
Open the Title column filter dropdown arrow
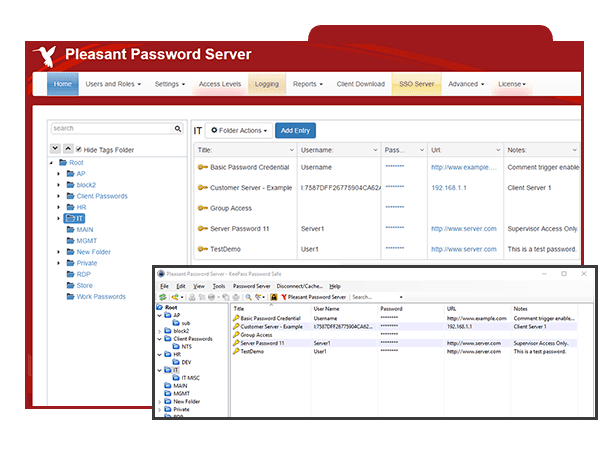pos(291,150)
